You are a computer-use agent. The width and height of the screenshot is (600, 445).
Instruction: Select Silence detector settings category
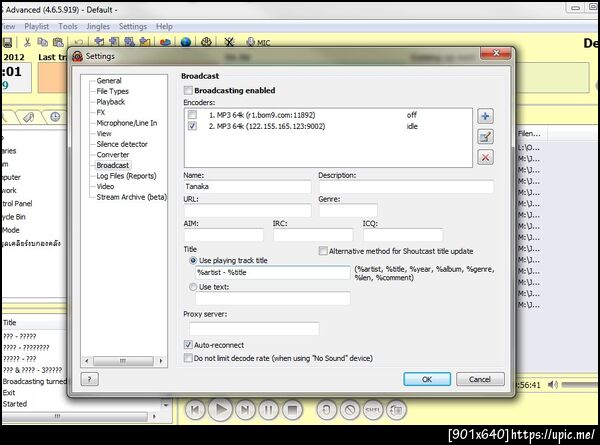[122, 144]
